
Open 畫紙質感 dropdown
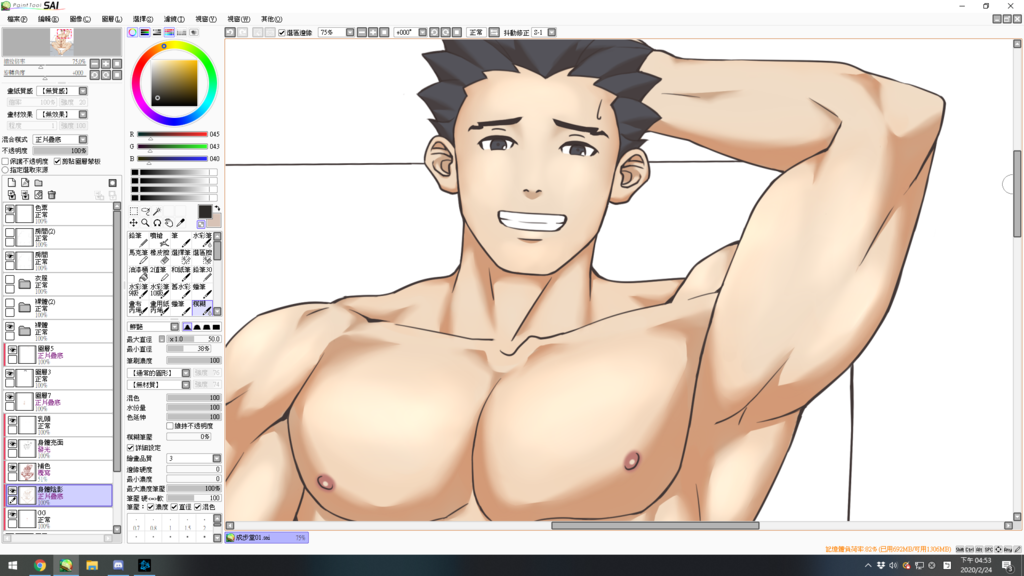tap(83, 91)
